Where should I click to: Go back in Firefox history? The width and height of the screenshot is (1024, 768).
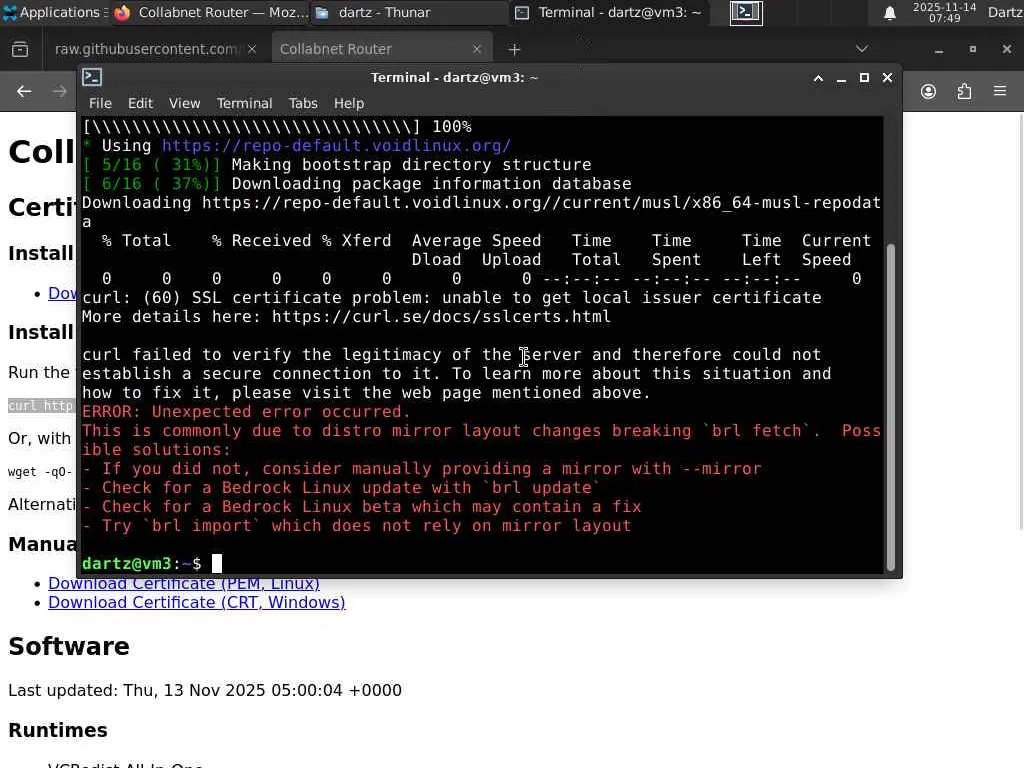click(x=24, y=91)
